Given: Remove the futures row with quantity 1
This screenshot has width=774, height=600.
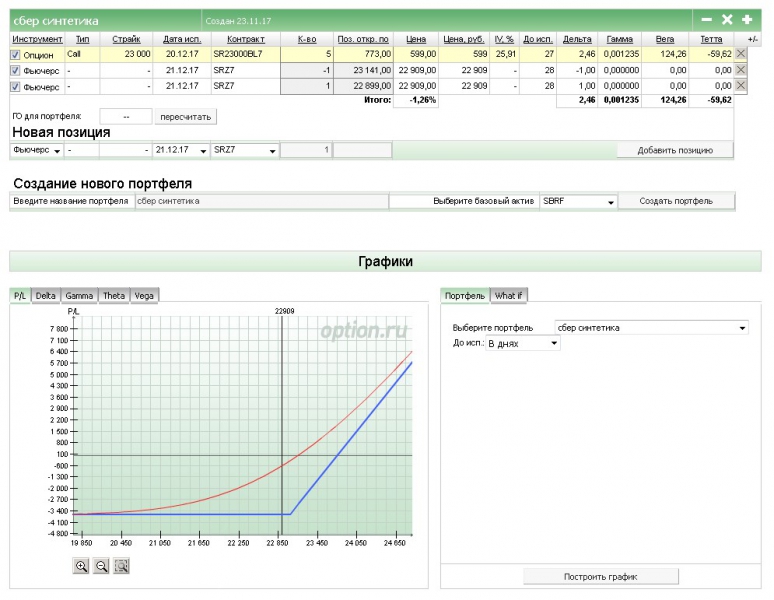Looking at the screenshot, I should (741, 86).
